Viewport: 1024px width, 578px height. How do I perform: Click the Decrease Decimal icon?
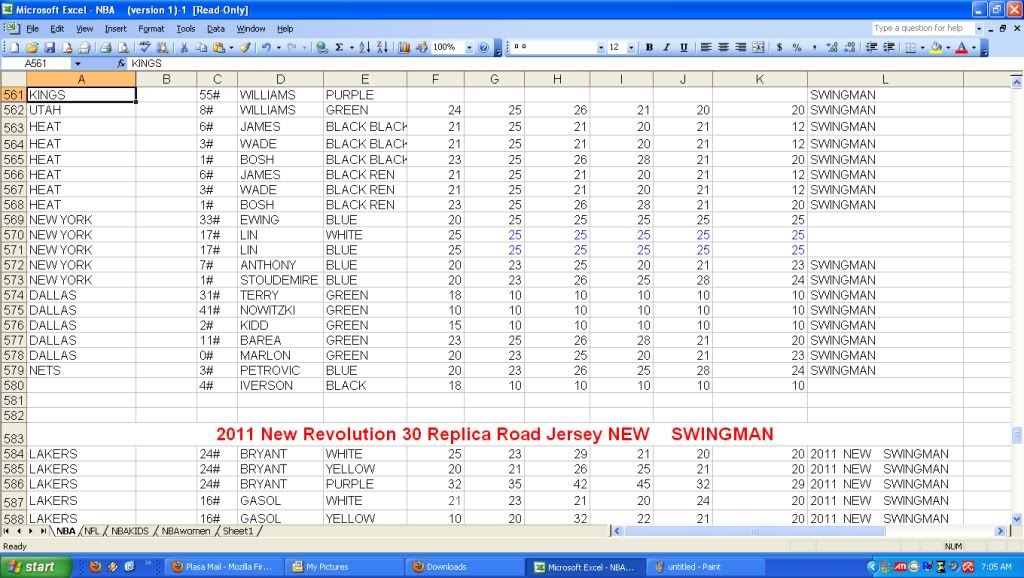(x=849, y=48)
